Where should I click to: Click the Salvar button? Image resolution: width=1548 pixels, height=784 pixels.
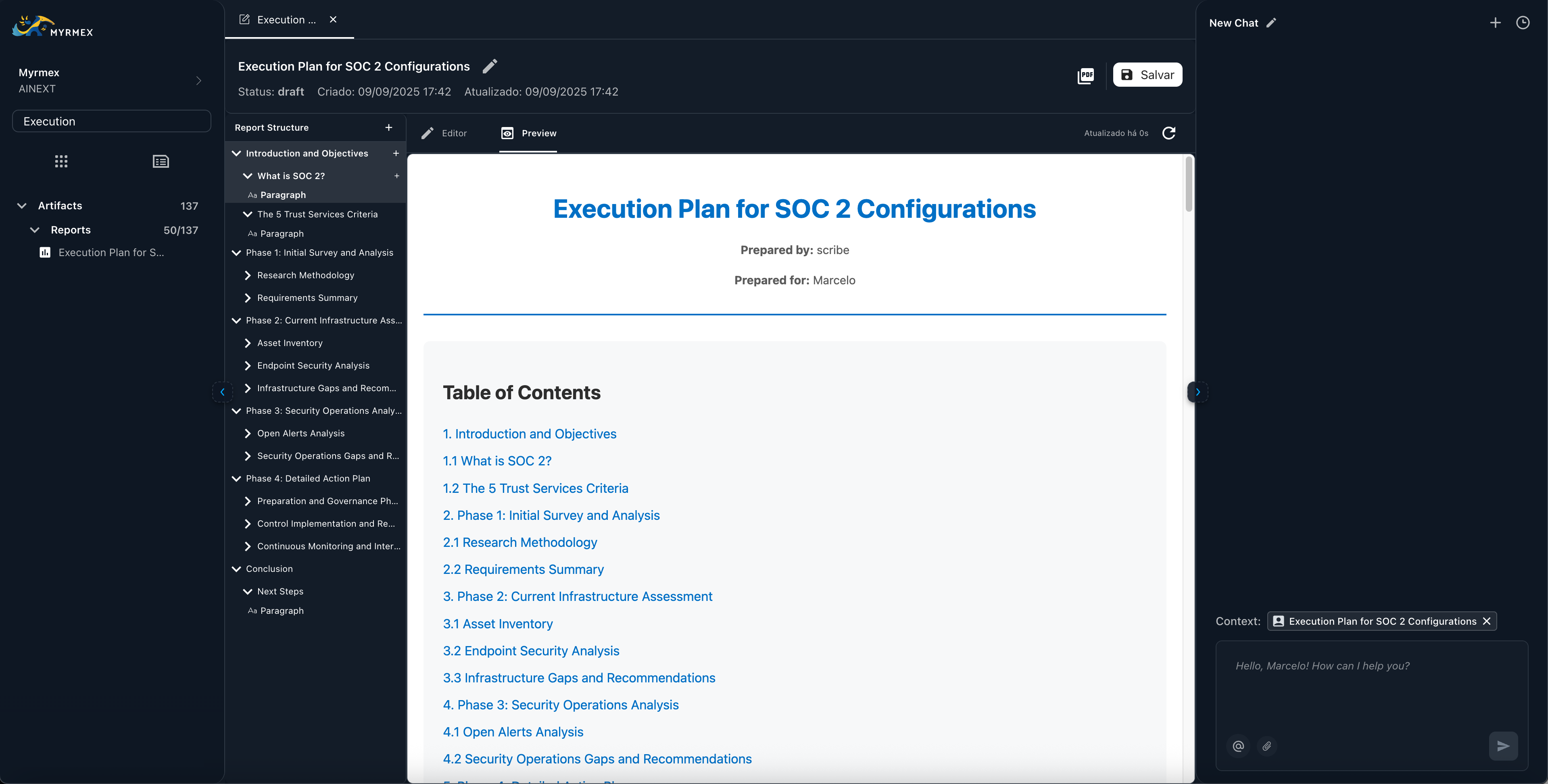coord(1147,75)
